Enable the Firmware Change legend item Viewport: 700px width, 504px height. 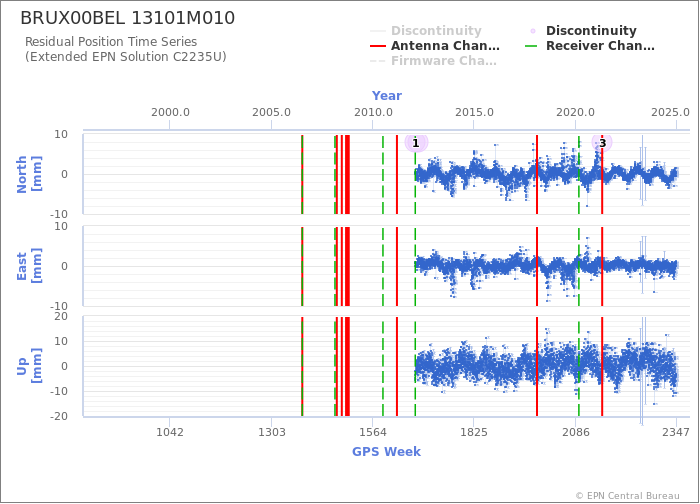tap(433, 61)
